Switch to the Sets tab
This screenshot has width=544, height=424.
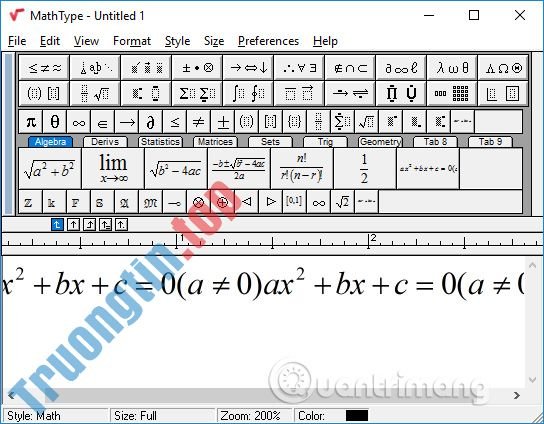(x=270, y=142)
